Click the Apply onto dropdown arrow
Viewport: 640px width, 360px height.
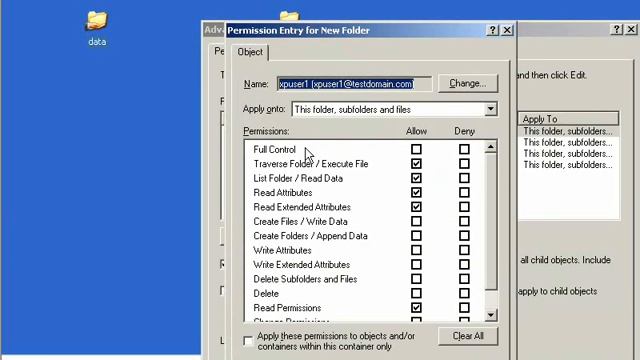pos(491,109)
